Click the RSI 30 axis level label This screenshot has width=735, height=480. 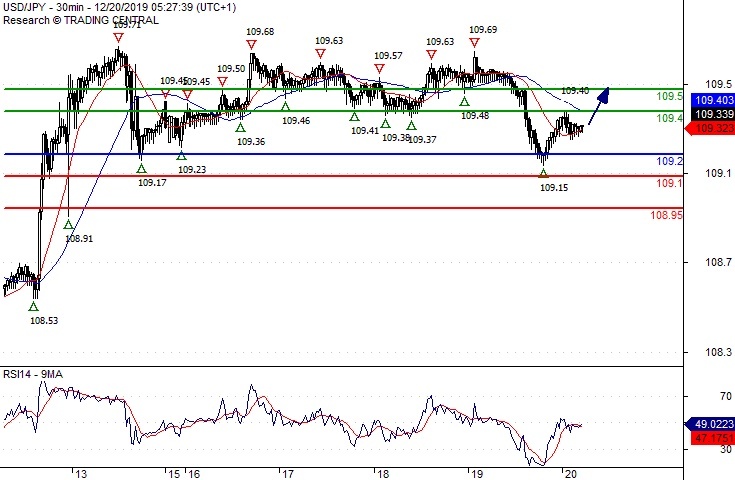[x=726, y=450]
